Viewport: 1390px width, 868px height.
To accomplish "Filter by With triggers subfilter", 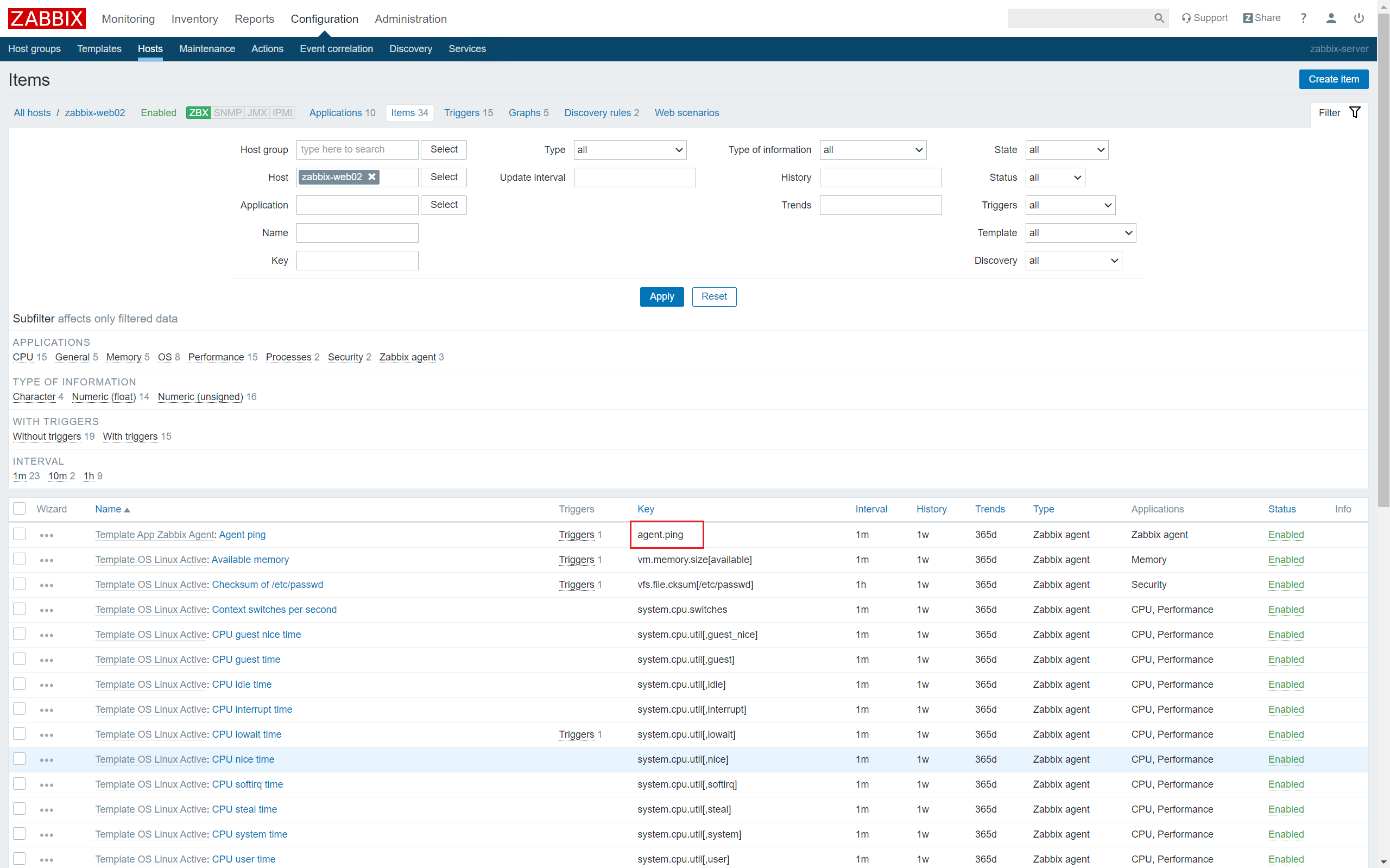I will tap(130, 436).
